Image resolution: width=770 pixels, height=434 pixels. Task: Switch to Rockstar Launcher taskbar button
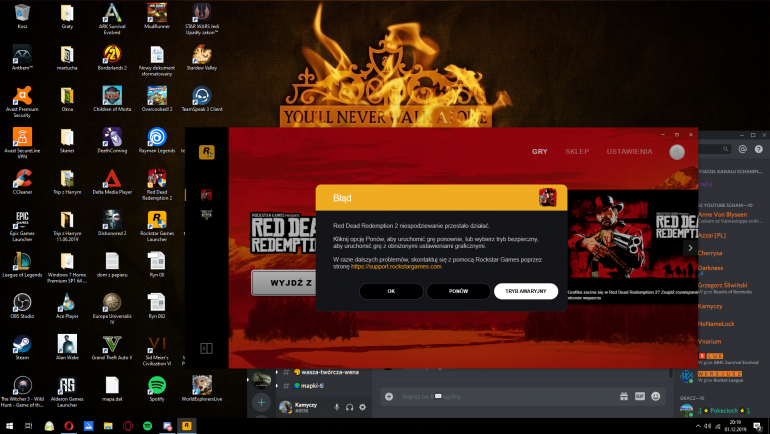tap(187, 426)
